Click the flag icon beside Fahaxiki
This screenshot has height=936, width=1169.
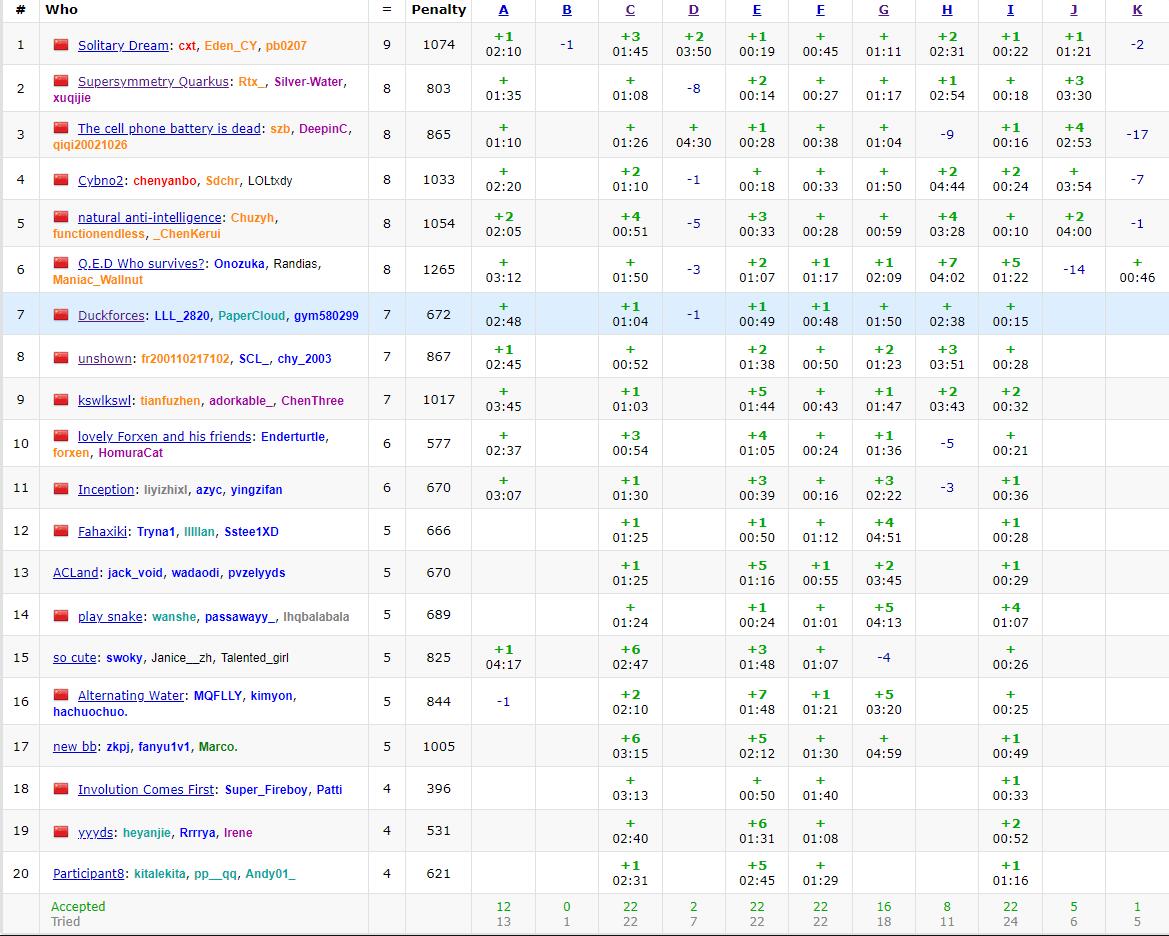[61, 531]
